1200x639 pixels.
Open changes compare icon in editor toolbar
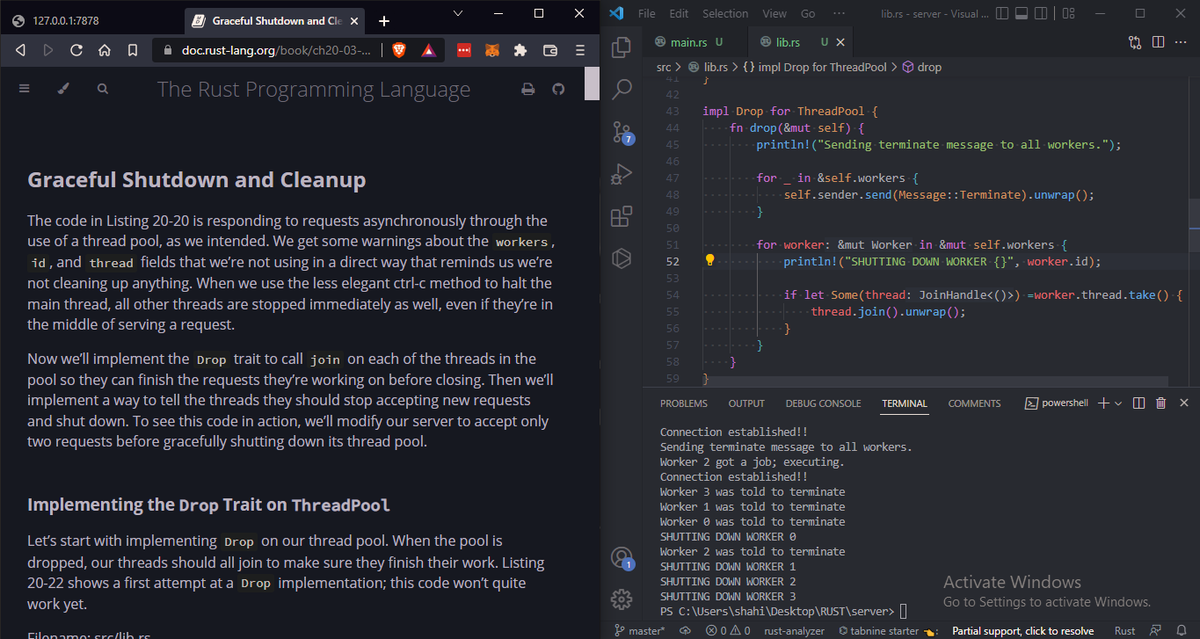click(1134, 42)
